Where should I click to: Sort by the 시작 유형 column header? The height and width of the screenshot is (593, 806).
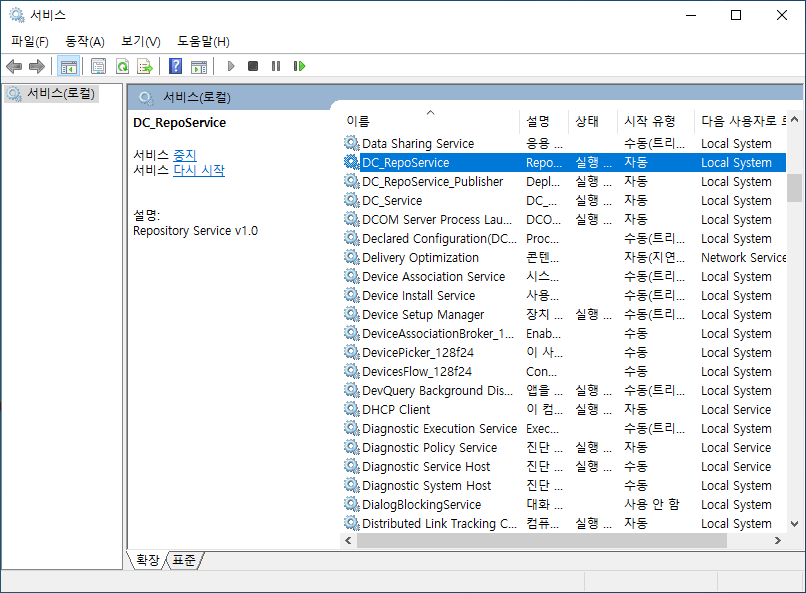click(650, 121)
